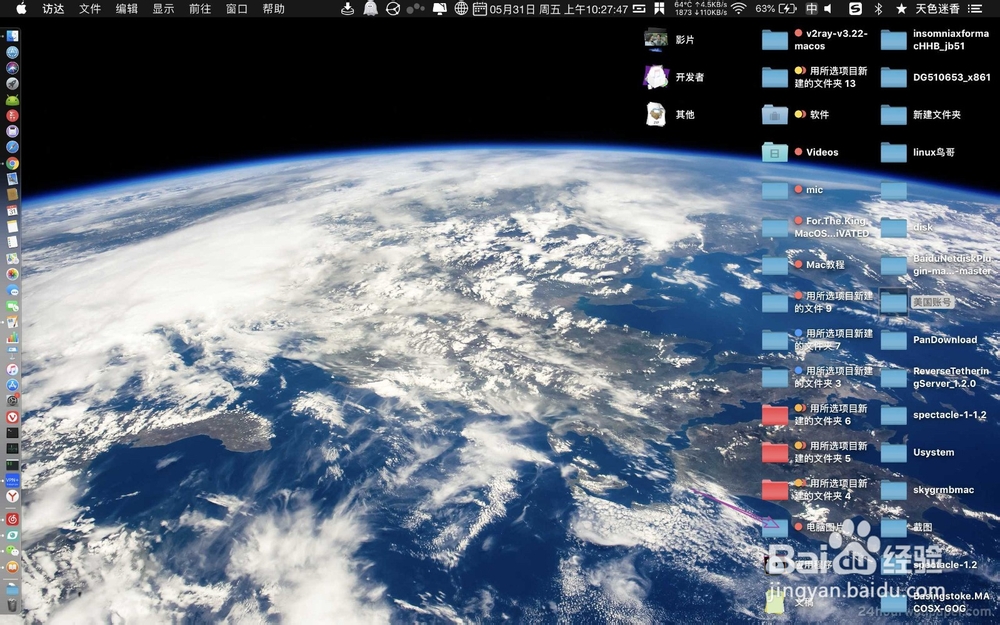
Task: Open the notification center list icon
Action: pos(974,8)
